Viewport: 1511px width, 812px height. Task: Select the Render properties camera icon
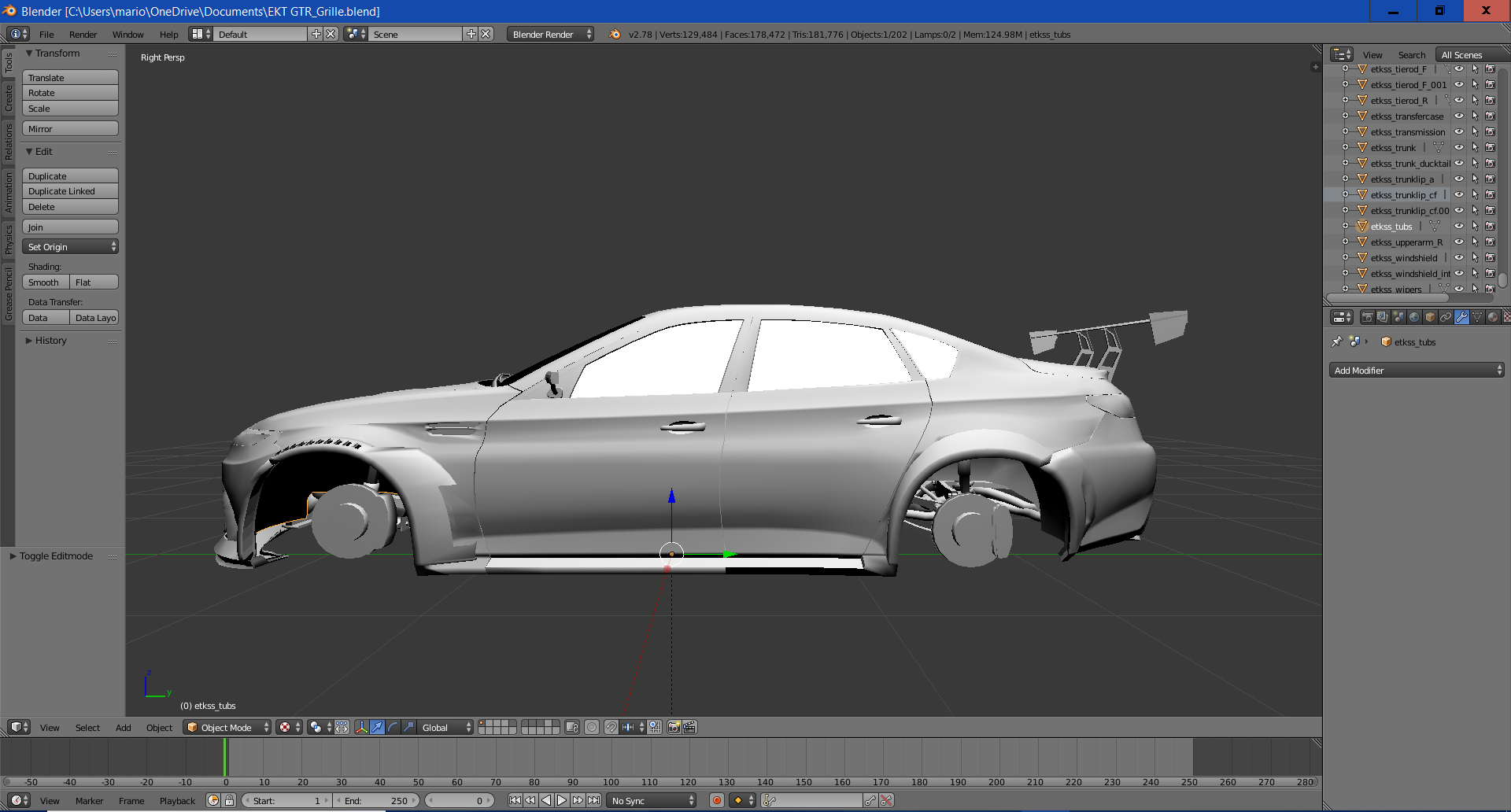coord(1368,317)
